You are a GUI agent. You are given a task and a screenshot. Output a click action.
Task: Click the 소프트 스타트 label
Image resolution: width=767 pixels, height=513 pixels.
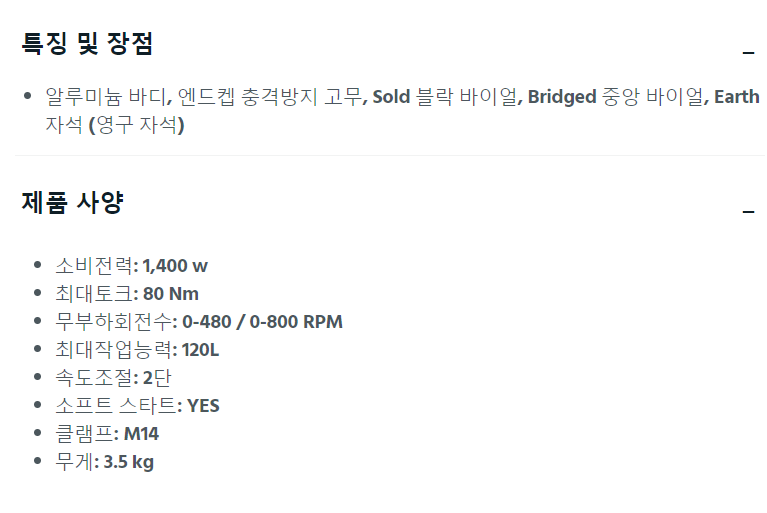pos(115,405)
